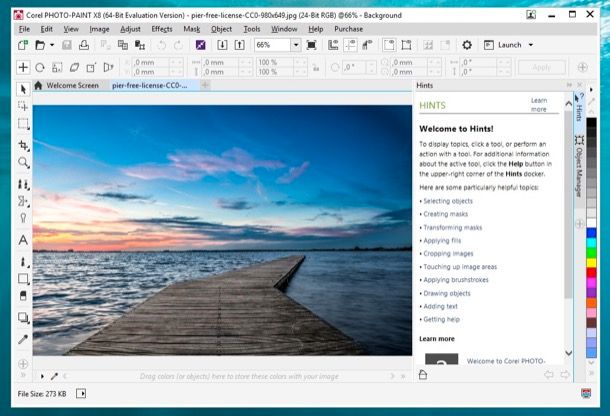This screenshot has height=416, width=610.
Task: Click the New document icon
Action: click(23, 45)
